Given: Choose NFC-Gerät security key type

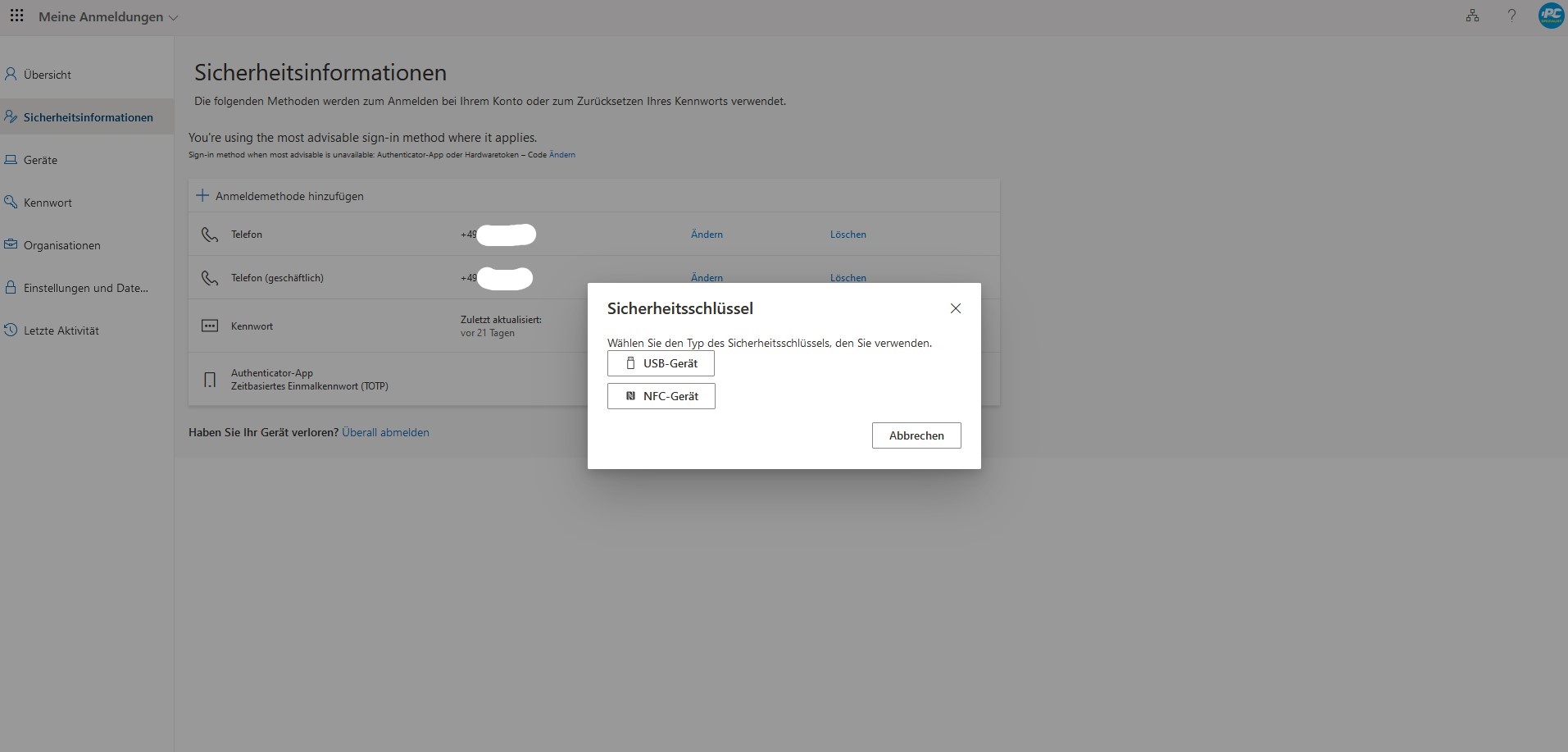Looking at the screenshot, I should coord(661,396).
